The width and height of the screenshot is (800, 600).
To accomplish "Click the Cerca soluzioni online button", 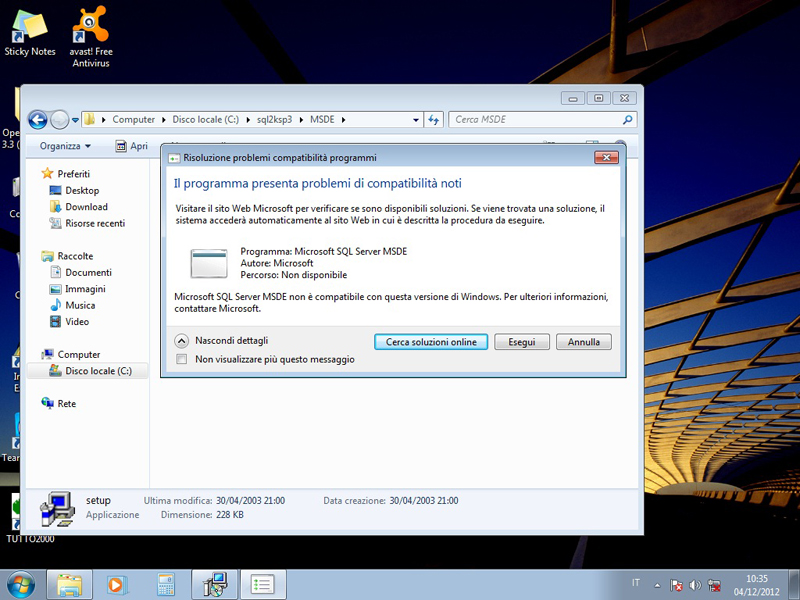I will pyautogui.click(x=431, y=342).
